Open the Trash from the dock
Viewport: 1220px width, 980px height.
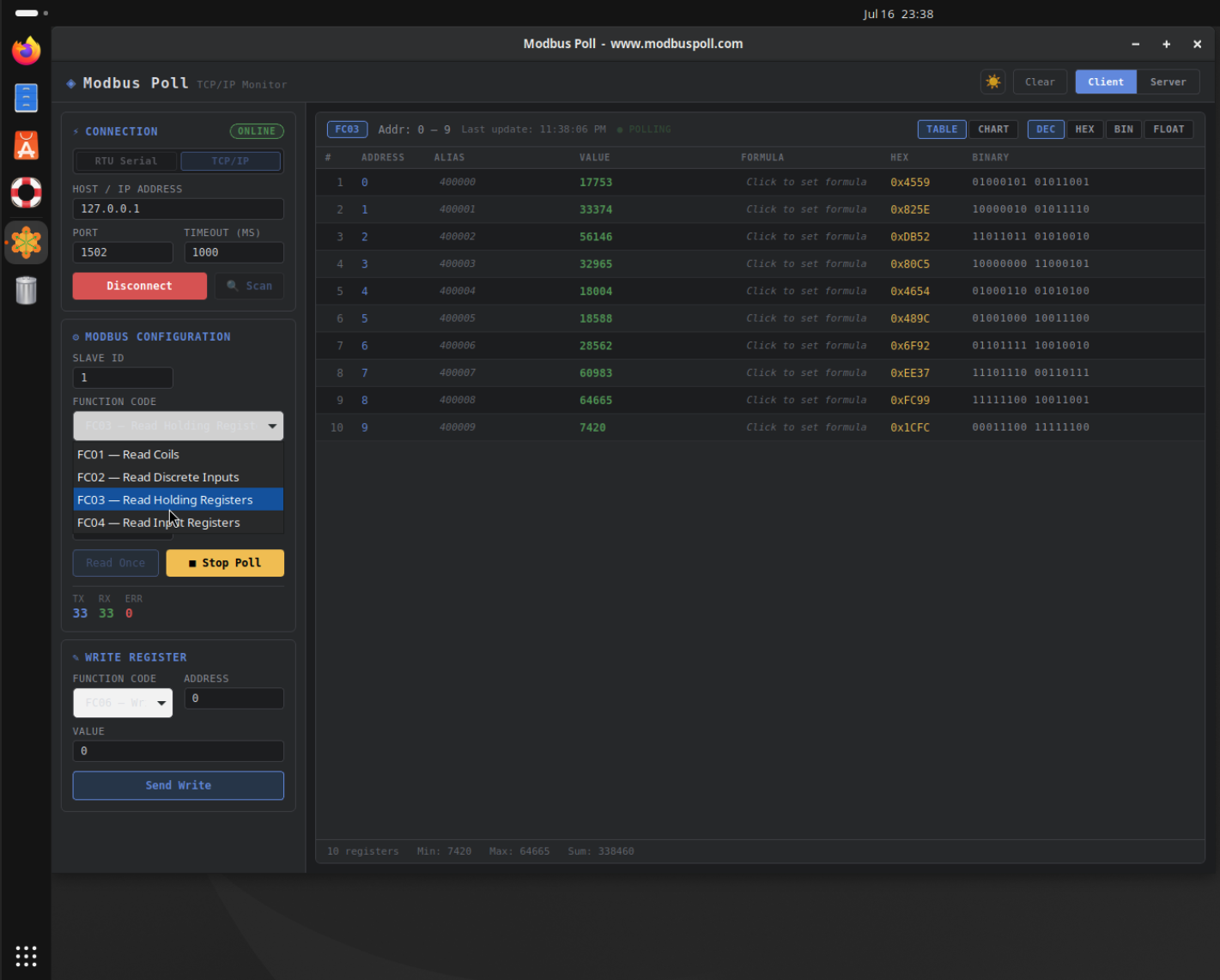point(27,290)
